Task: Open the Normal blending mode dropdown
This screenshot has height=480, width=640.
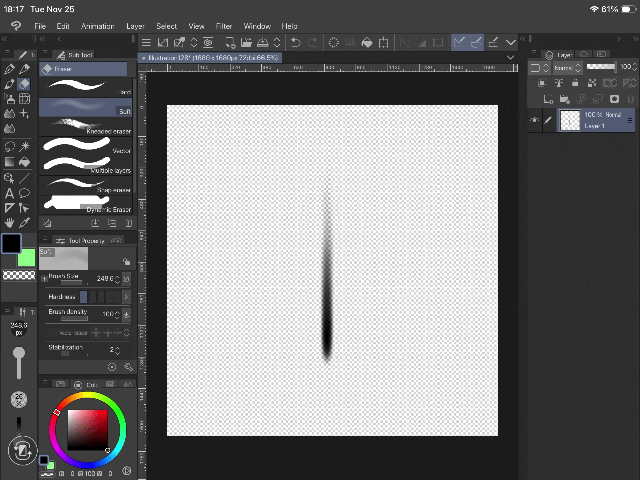Action: (567, 68)
